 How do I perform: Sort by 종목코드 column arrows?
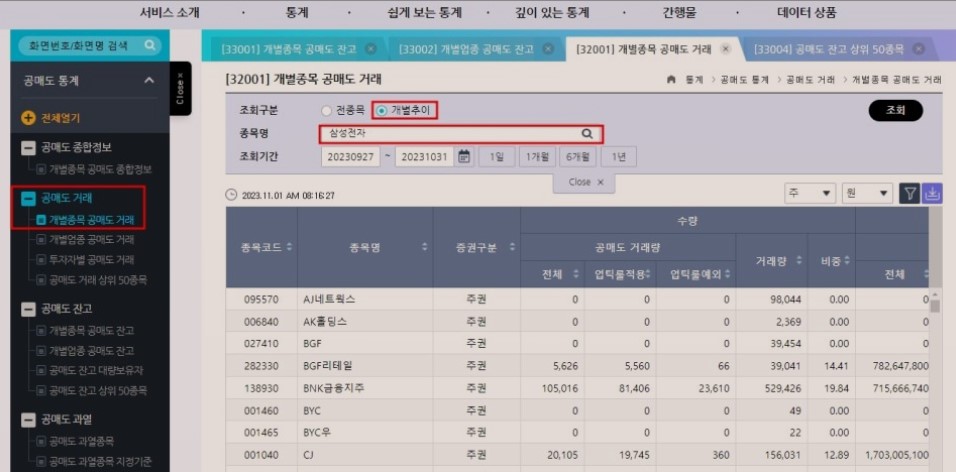pos(289,247)
